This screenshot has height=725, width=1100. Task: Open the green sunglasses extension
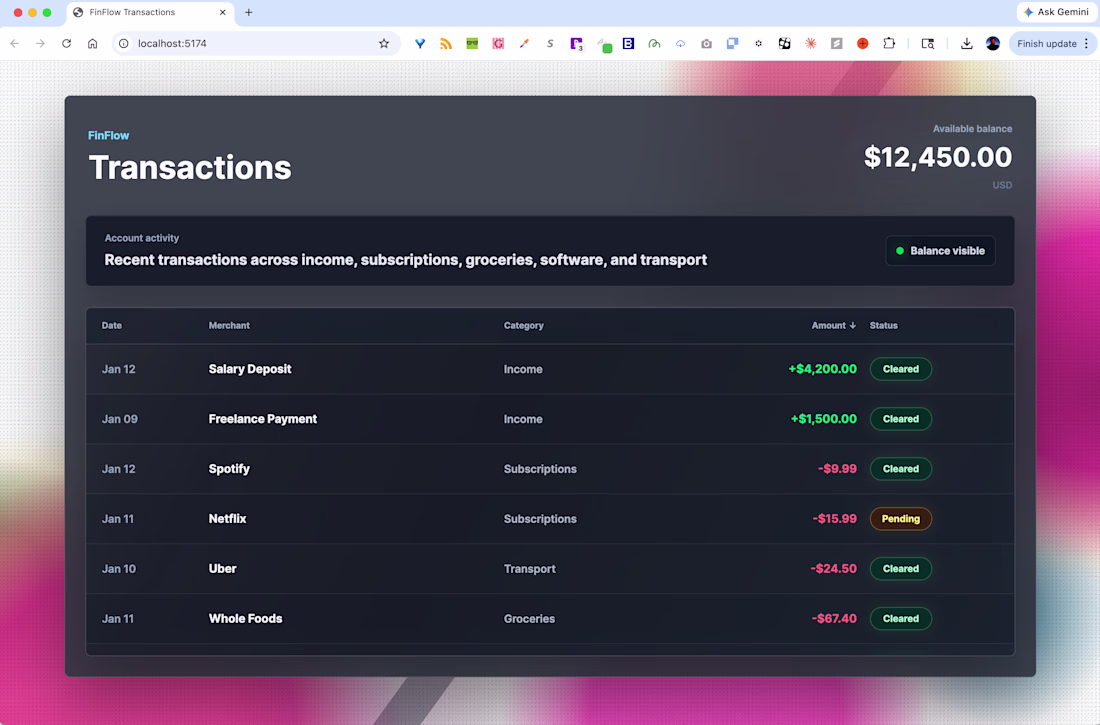tap(472, 44)
